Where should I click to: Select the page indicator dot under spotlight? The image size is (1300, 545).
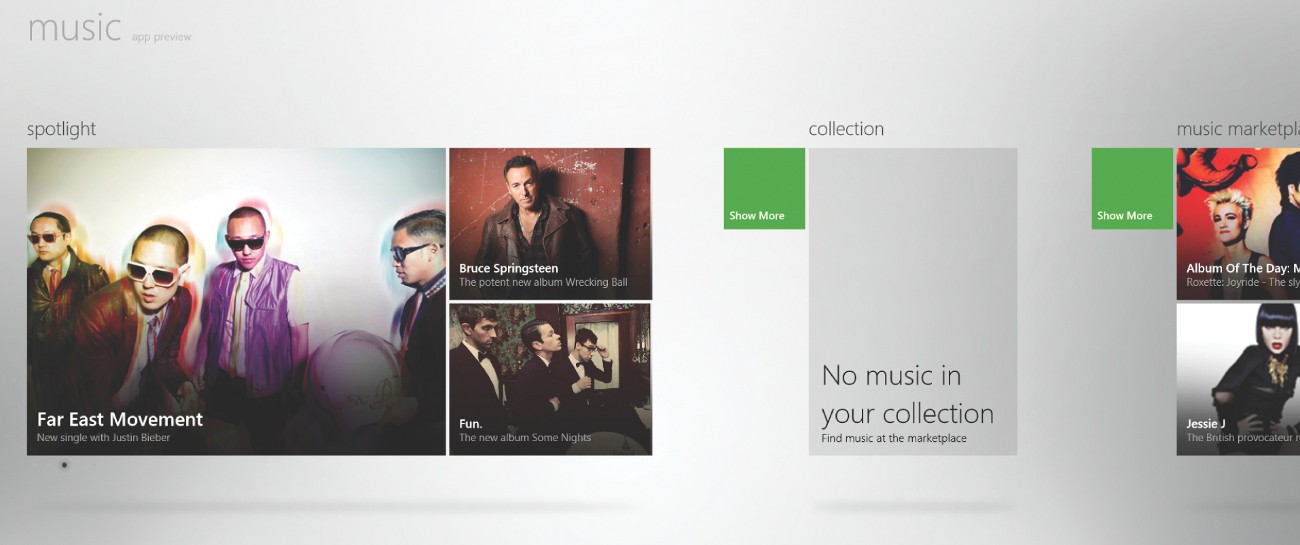pos(64,465)
